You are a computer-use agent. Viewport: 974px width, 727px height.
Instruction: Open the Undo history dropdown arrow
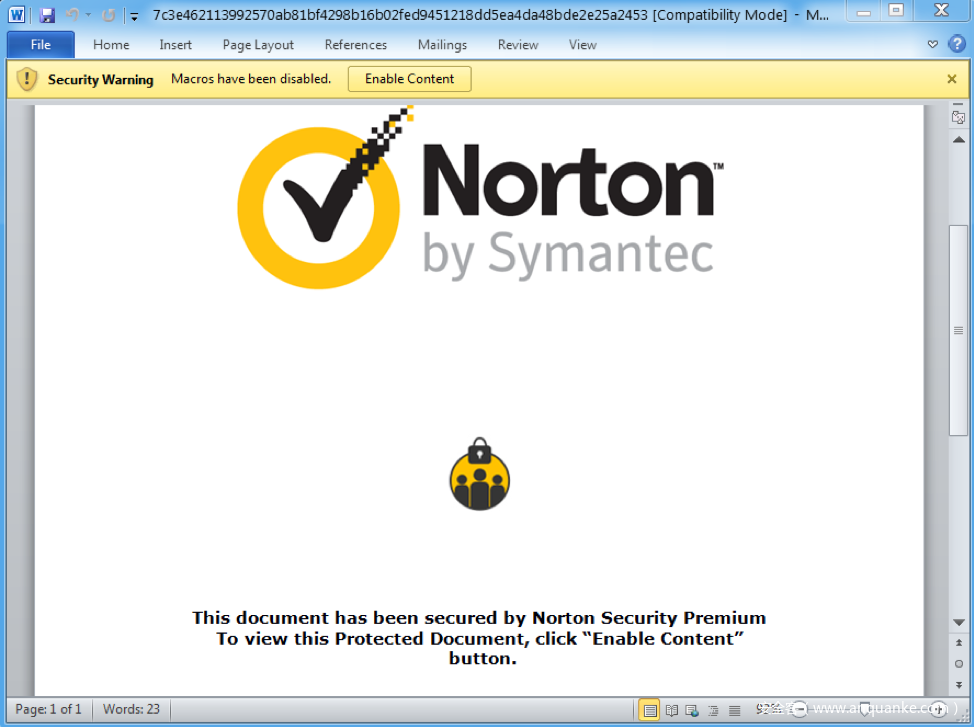click(x=88, y=15)
